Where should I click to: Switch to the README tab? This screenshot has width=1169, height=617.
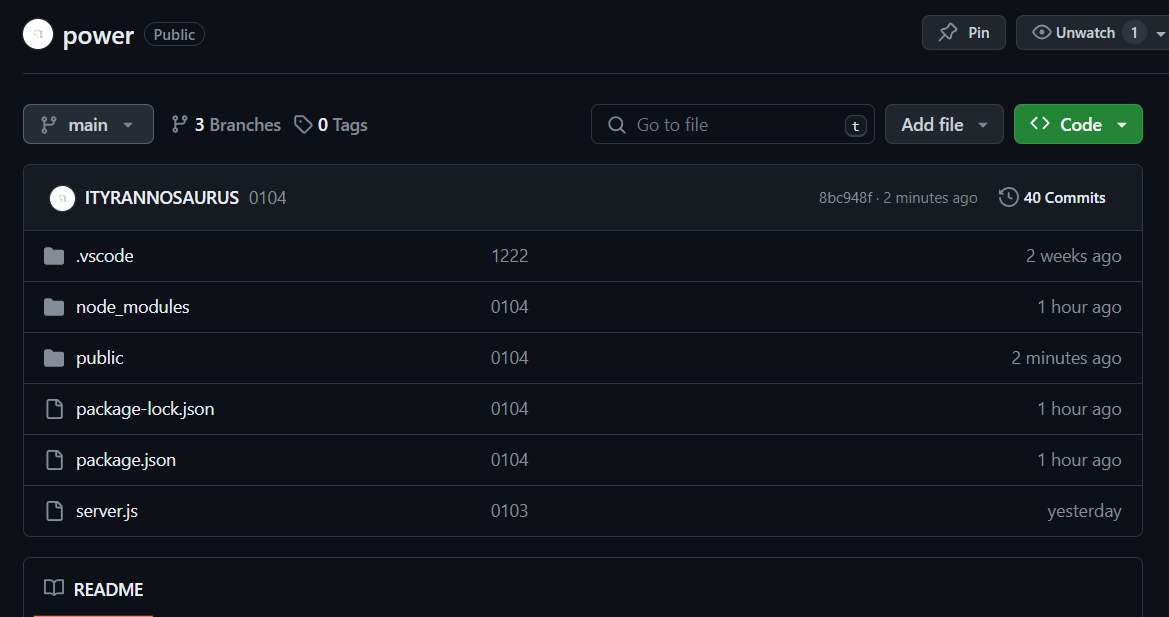click(x=94, y=589)
